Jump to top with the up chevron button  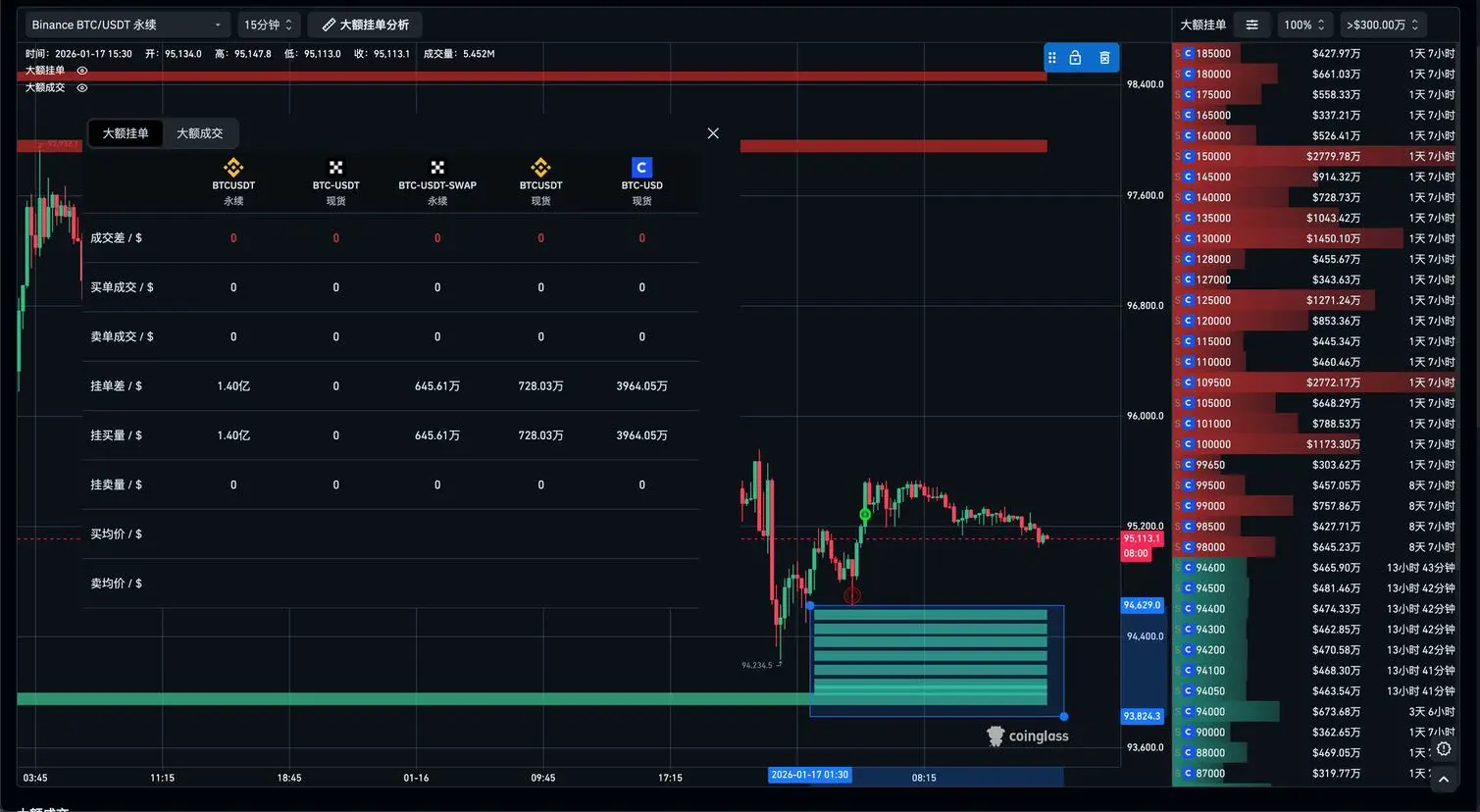[x=1444, y=780]
